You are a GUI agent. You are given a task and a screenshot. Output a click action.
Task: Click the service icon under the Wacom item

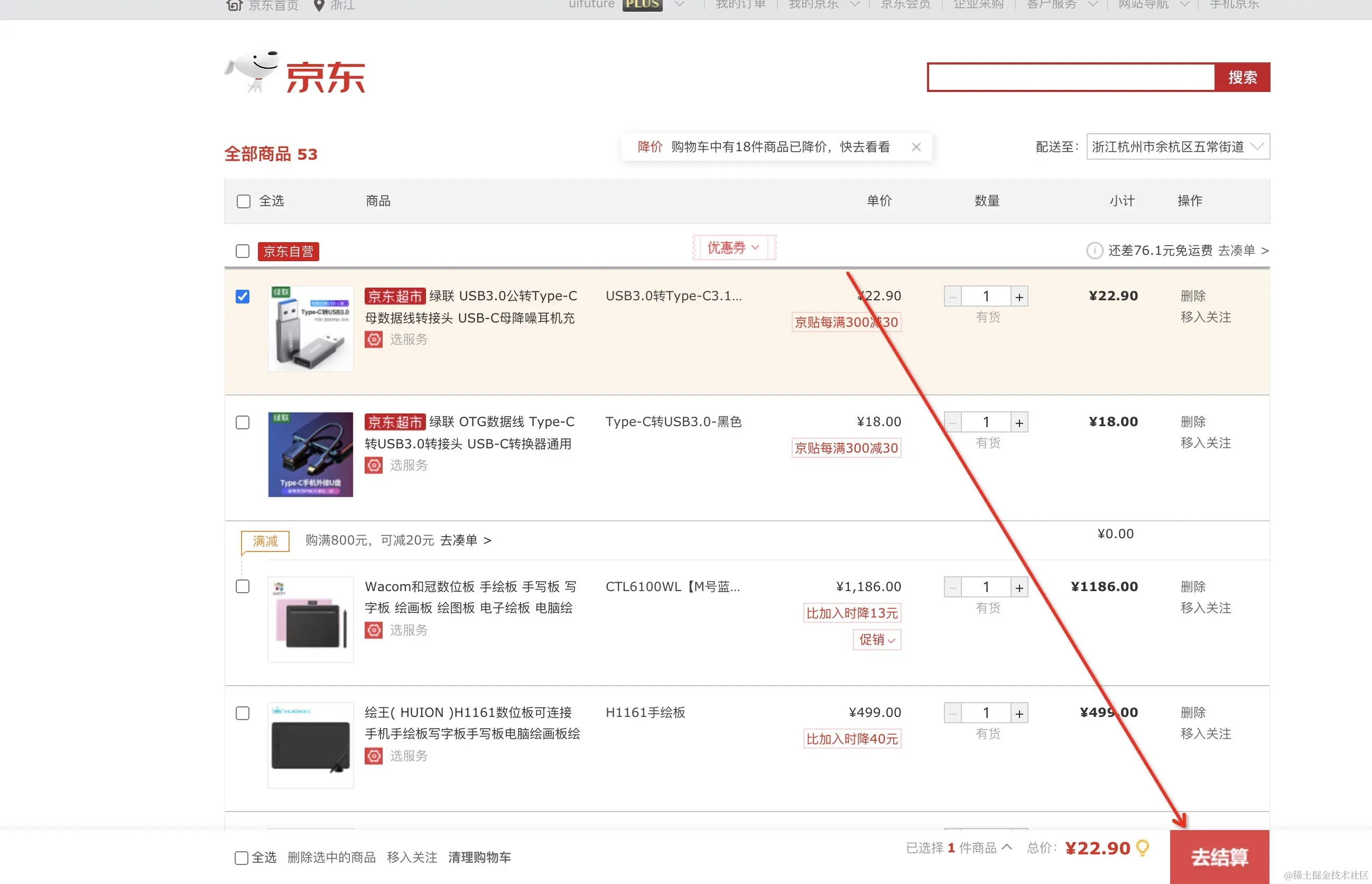pos(374,630)
